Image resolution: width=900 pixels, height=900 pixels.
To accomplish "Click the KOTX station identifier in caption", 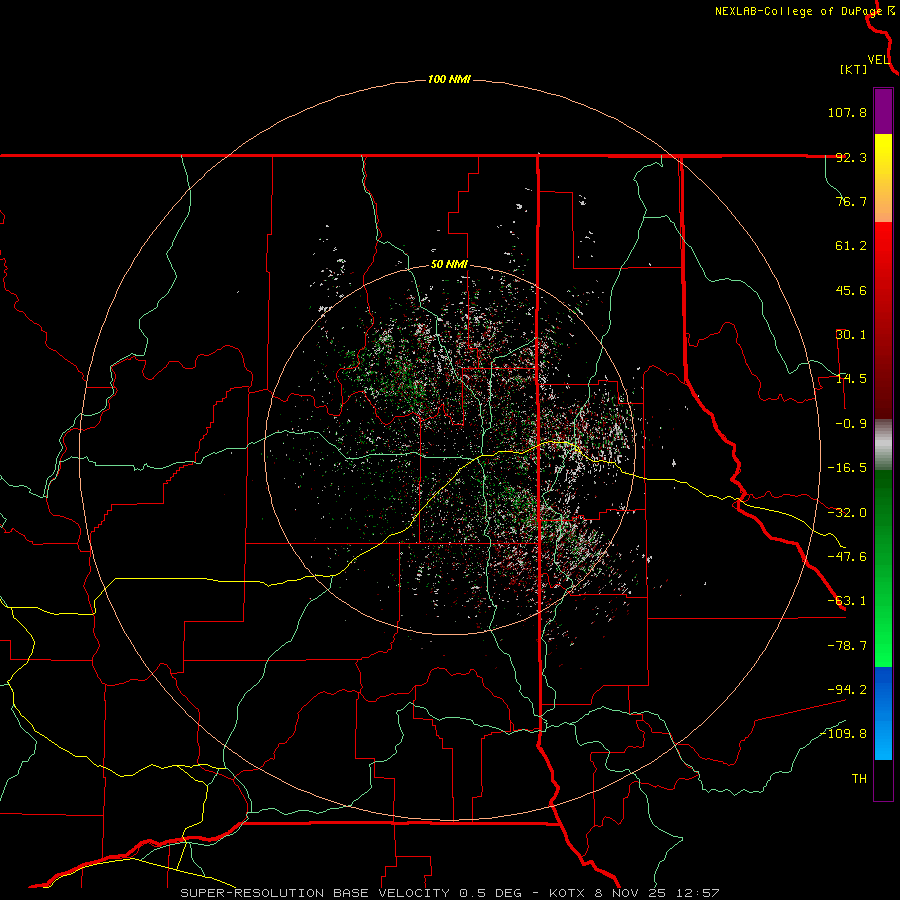I will tap(569, 893).
